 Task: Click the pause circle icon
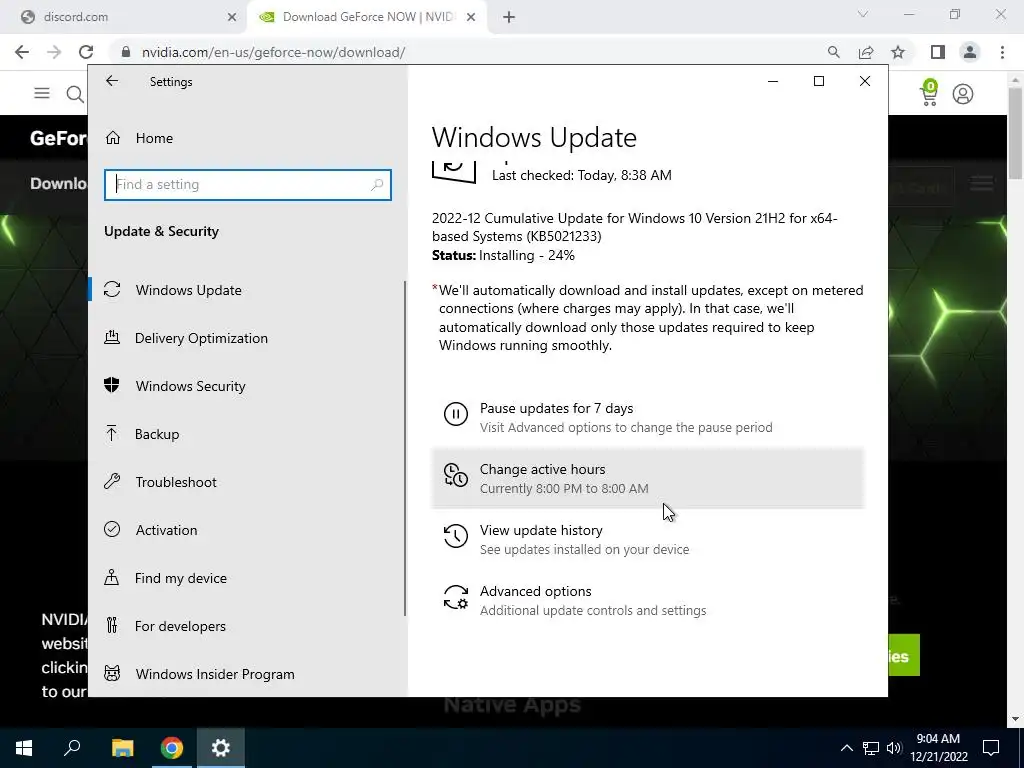tap(456, 414)
